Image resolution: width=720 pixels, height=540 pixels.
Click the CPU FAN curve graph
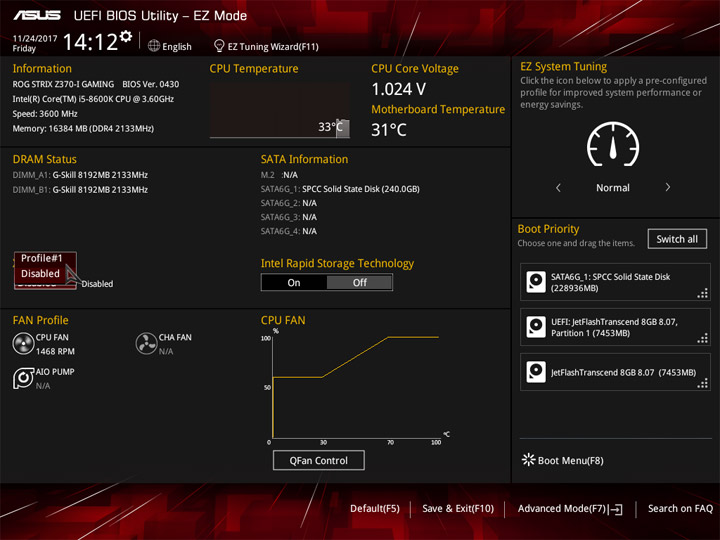pyautogui.click(x=356, y=387)
